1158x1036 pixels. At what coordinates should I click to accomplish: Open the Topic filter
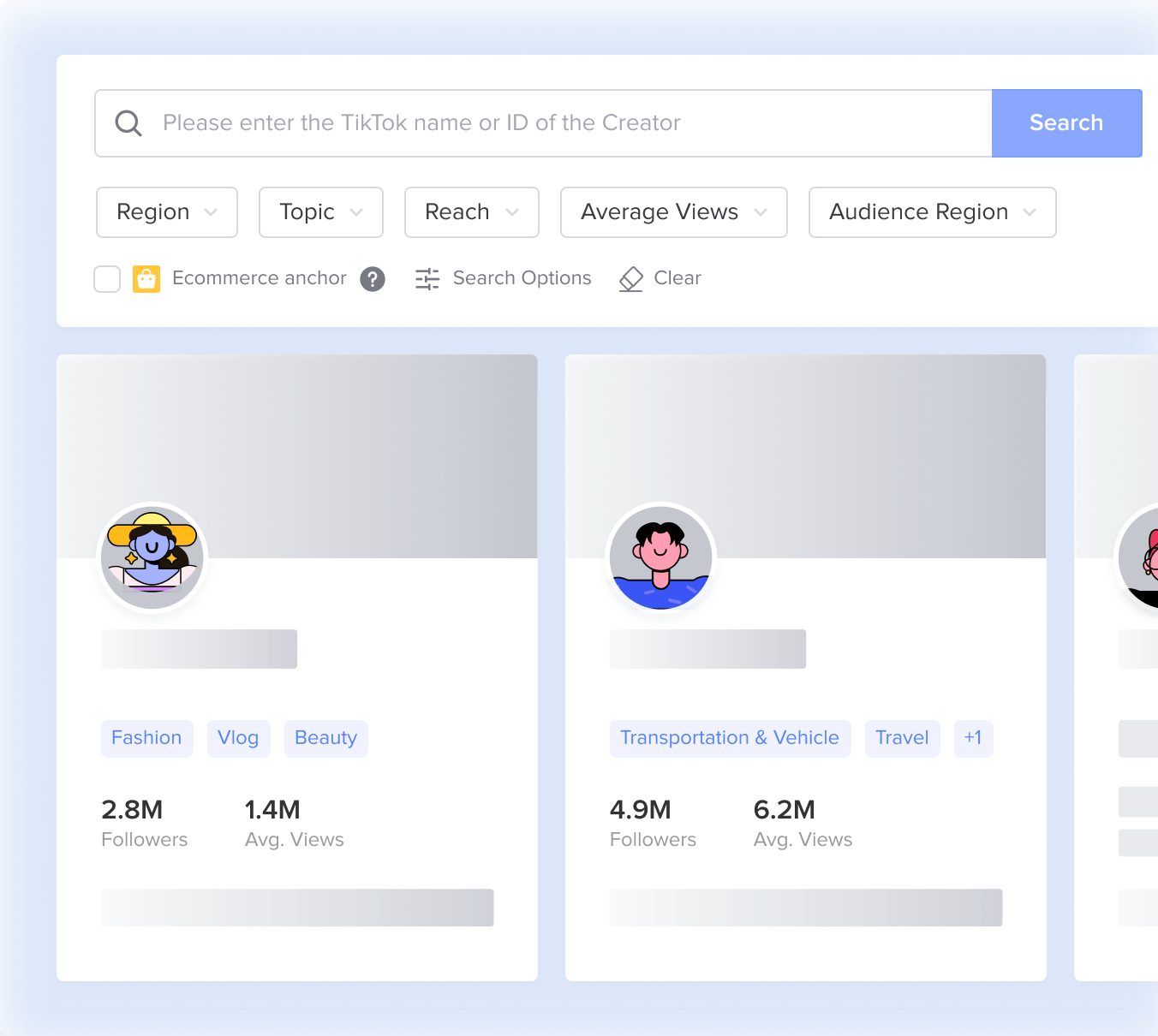point(320,211)
